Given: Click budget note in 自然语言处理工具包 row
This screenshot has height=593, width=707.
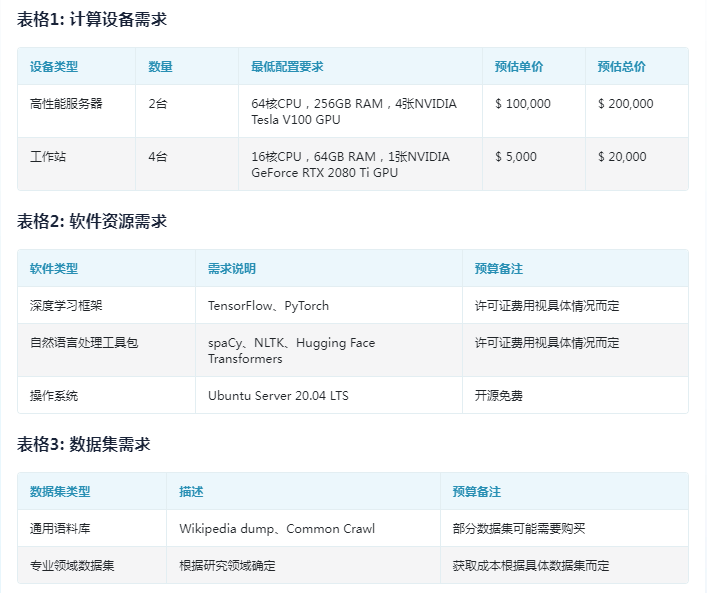Looking at the screenshot, I should (575, 350).
